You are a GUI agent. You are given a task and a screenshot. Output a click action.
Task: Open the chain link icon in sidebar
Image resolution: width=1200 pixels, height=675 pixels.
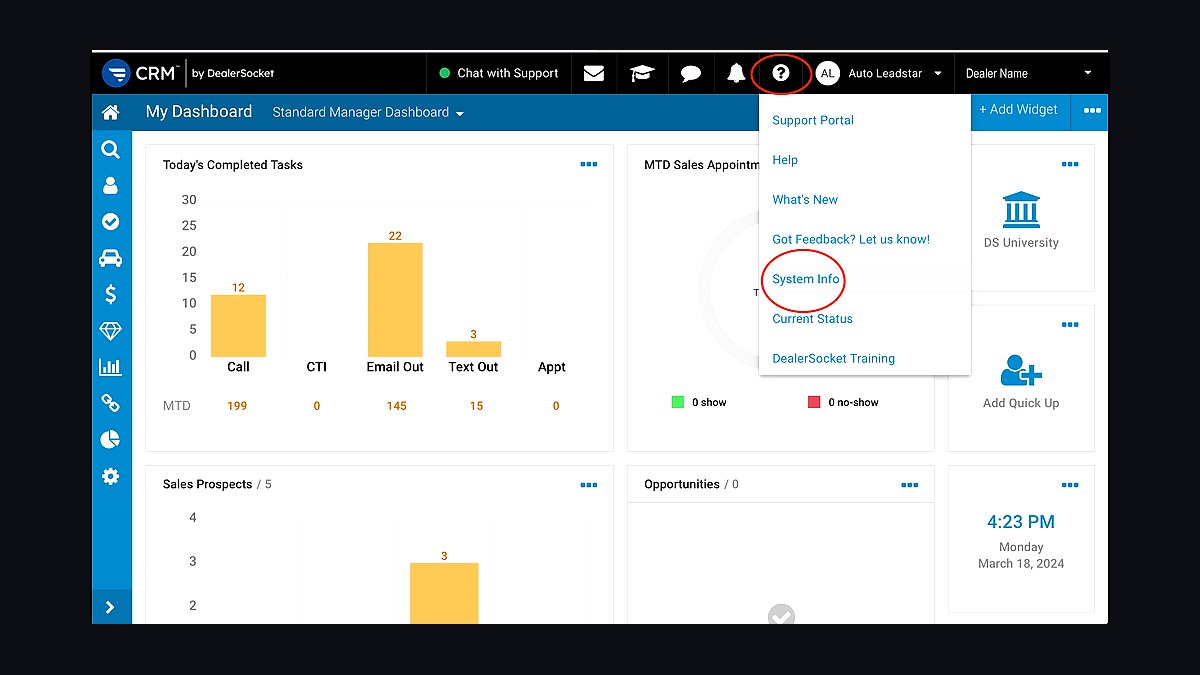pos(111,403)
